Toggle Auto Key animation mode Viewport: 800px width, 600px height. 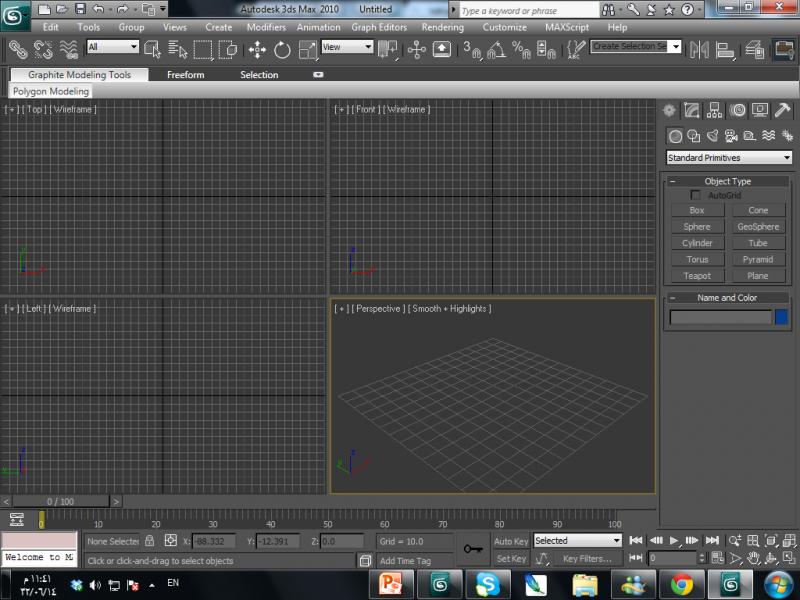511,541
